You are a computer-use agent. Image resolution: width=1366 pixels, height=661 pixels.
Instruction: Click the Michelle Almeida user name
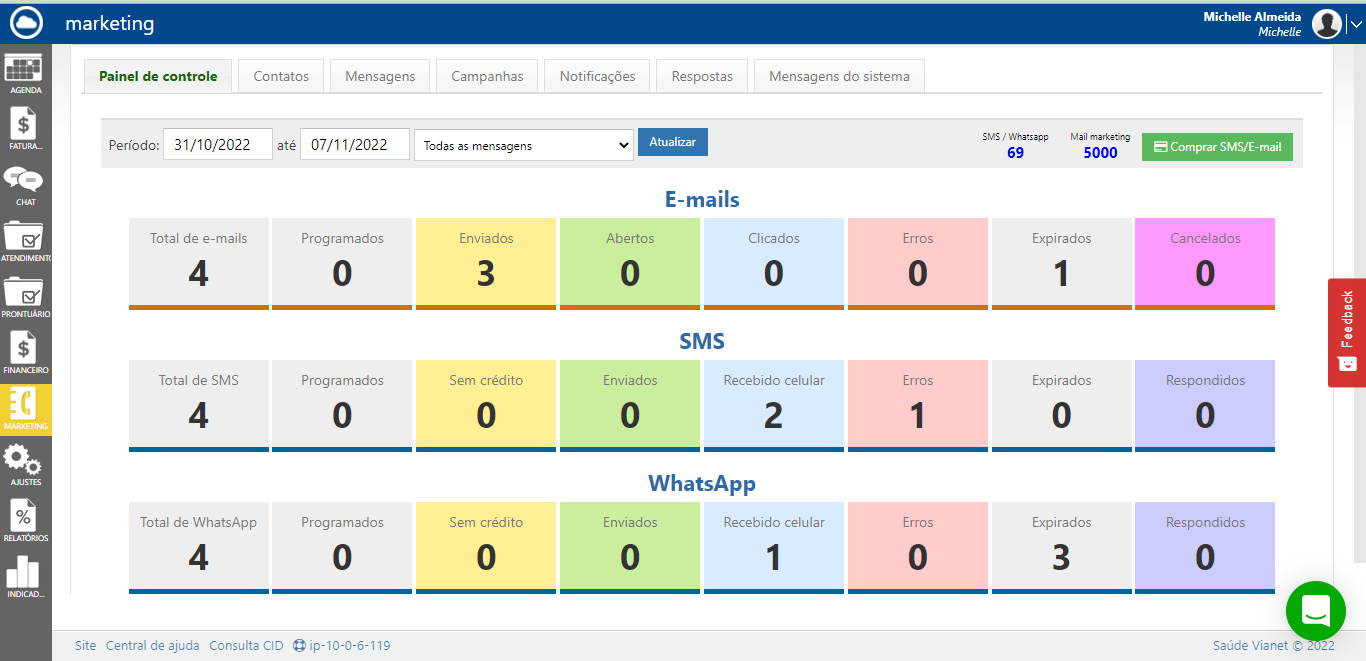click(x=1252, y=17)
